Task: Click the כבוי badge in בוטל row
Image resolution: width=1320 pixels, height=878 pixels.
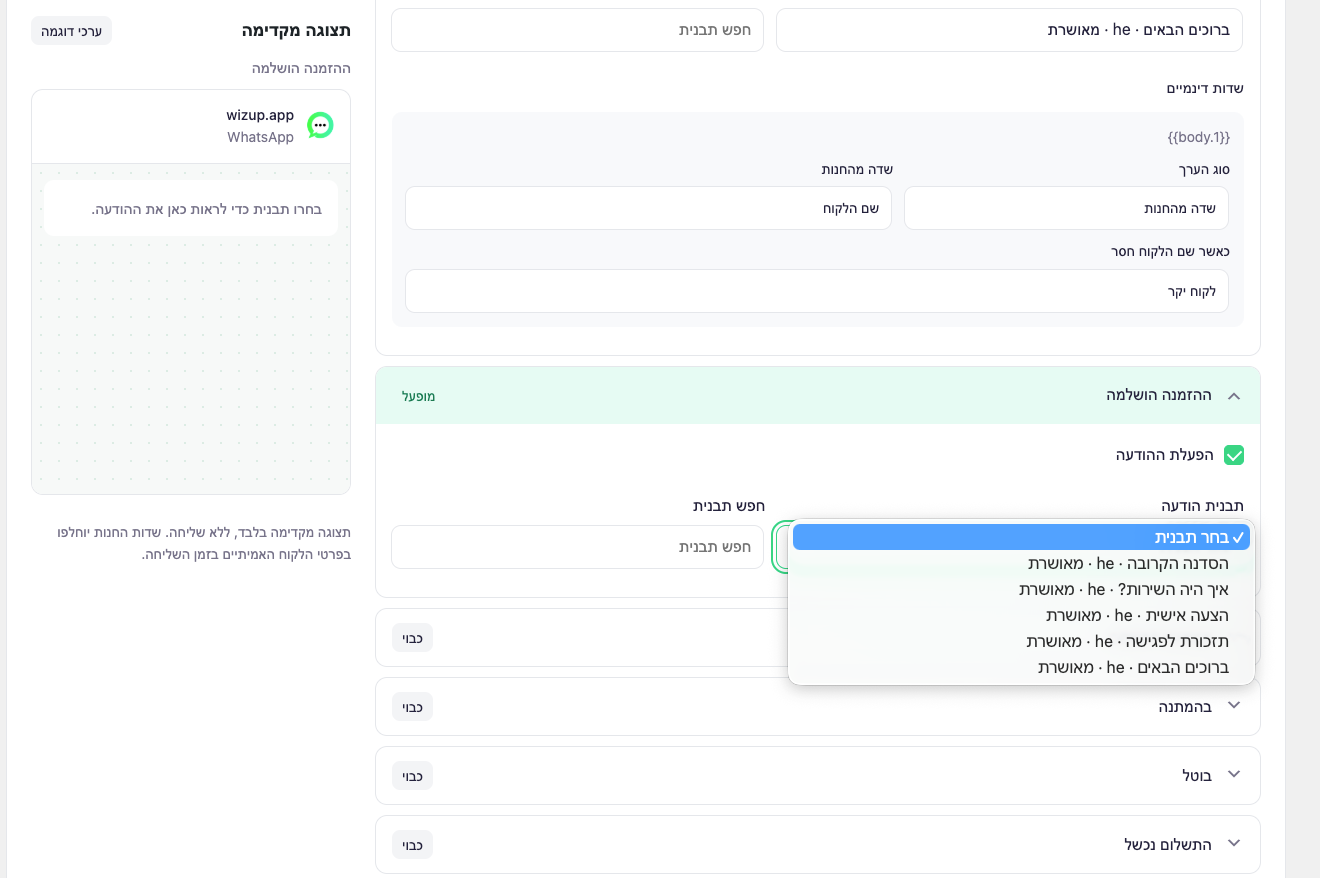Action: [x=412, y=776]
